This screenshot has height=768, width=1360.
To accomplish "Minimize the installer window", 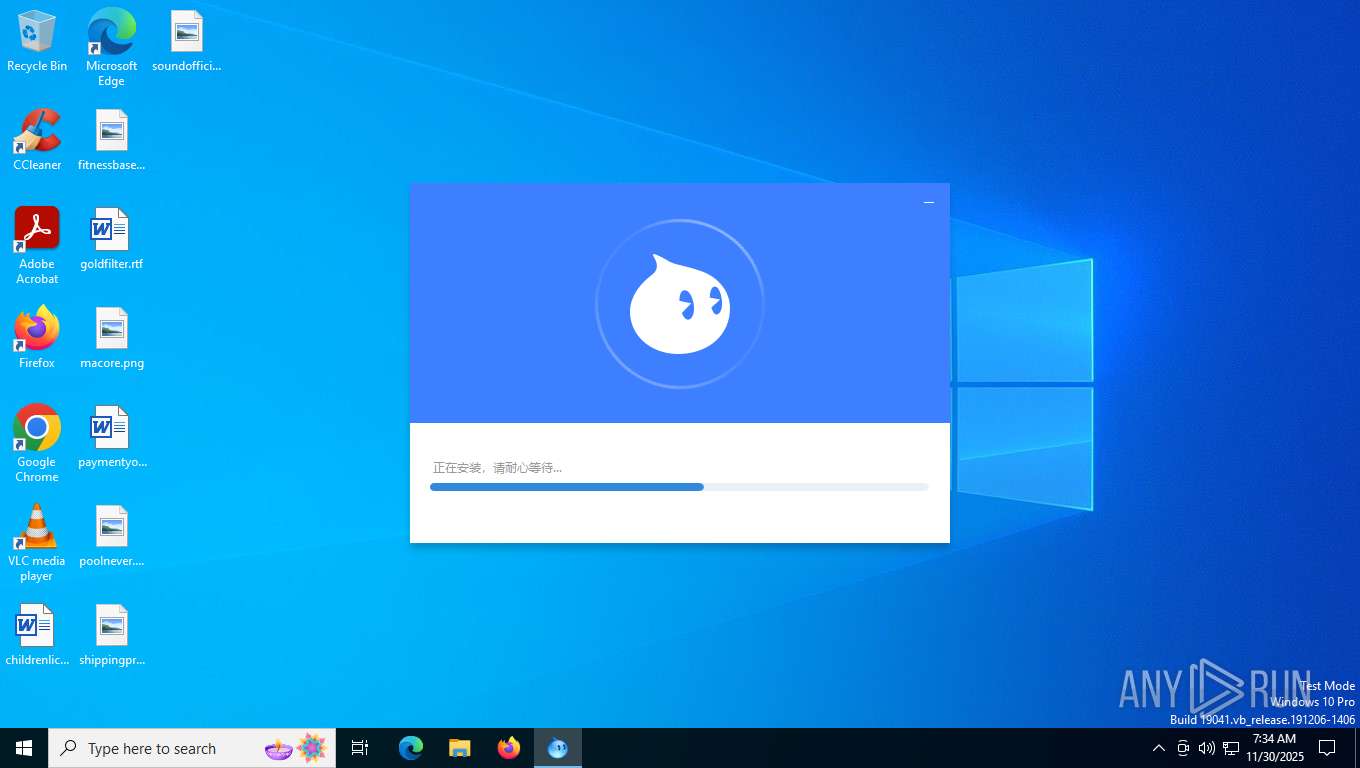I will 928,202.
